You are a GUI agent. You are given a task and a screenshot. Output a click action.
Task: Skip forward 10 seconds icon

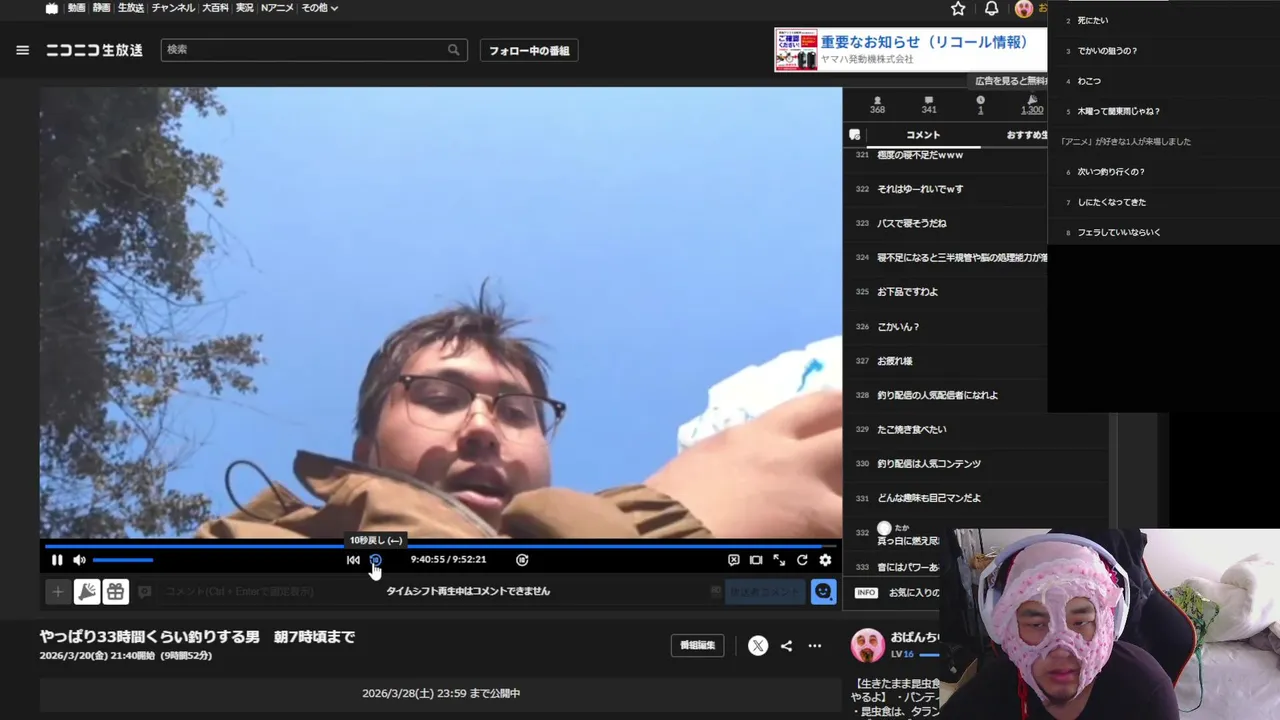[x=522, y=560]
